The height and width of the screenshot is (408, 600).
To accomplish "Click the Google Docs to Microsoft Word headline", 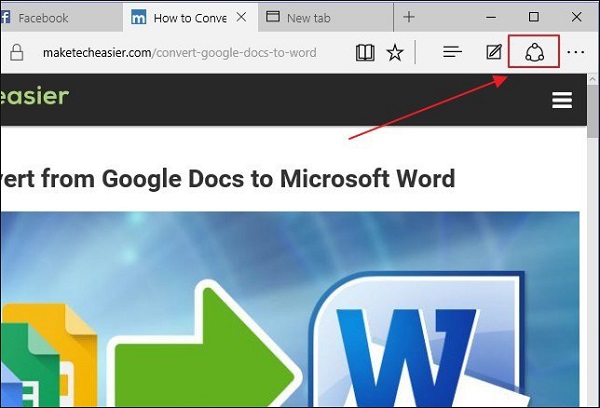I will [228, 179].
